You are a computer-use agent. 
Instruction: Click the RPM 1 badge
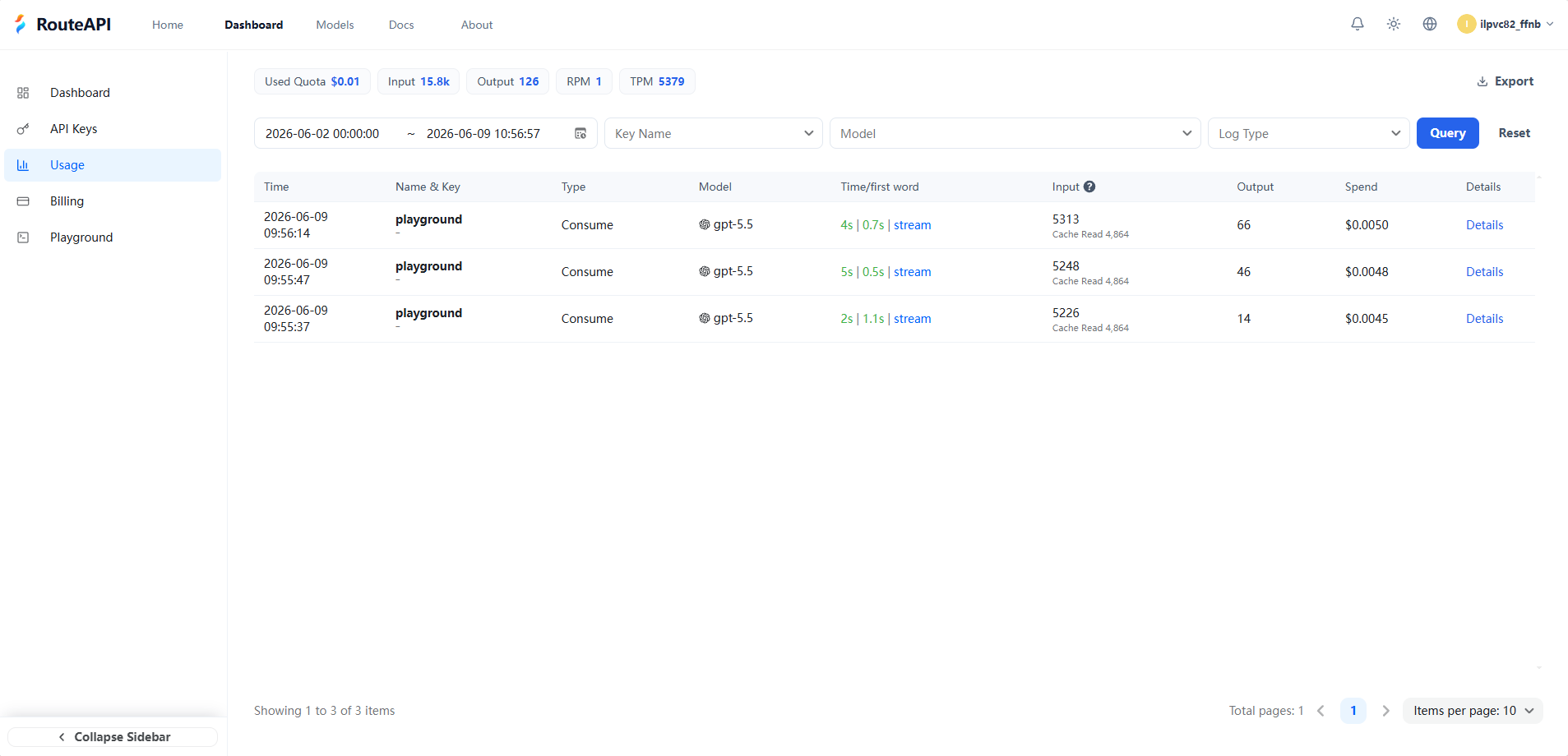[x=584, y=81]
